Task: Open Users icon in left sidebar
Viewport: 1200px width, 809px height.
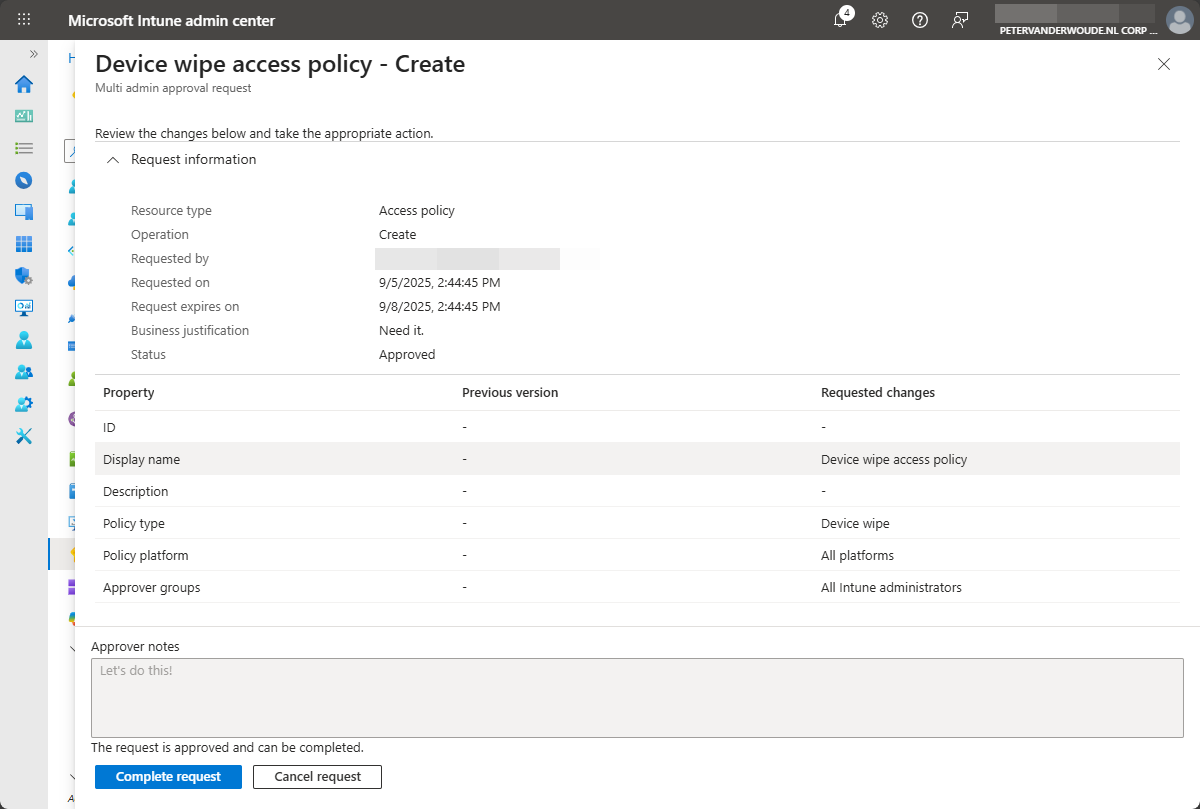Action: 24,340
